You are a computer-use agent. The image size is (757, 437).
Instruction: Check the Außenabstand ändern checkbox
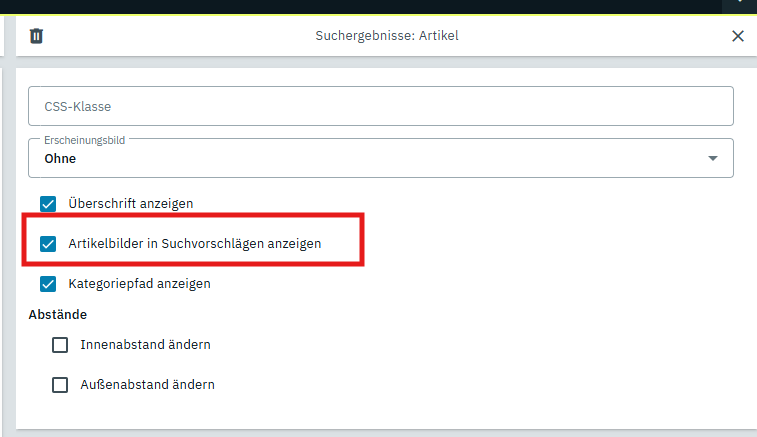(x=60, y=384)
